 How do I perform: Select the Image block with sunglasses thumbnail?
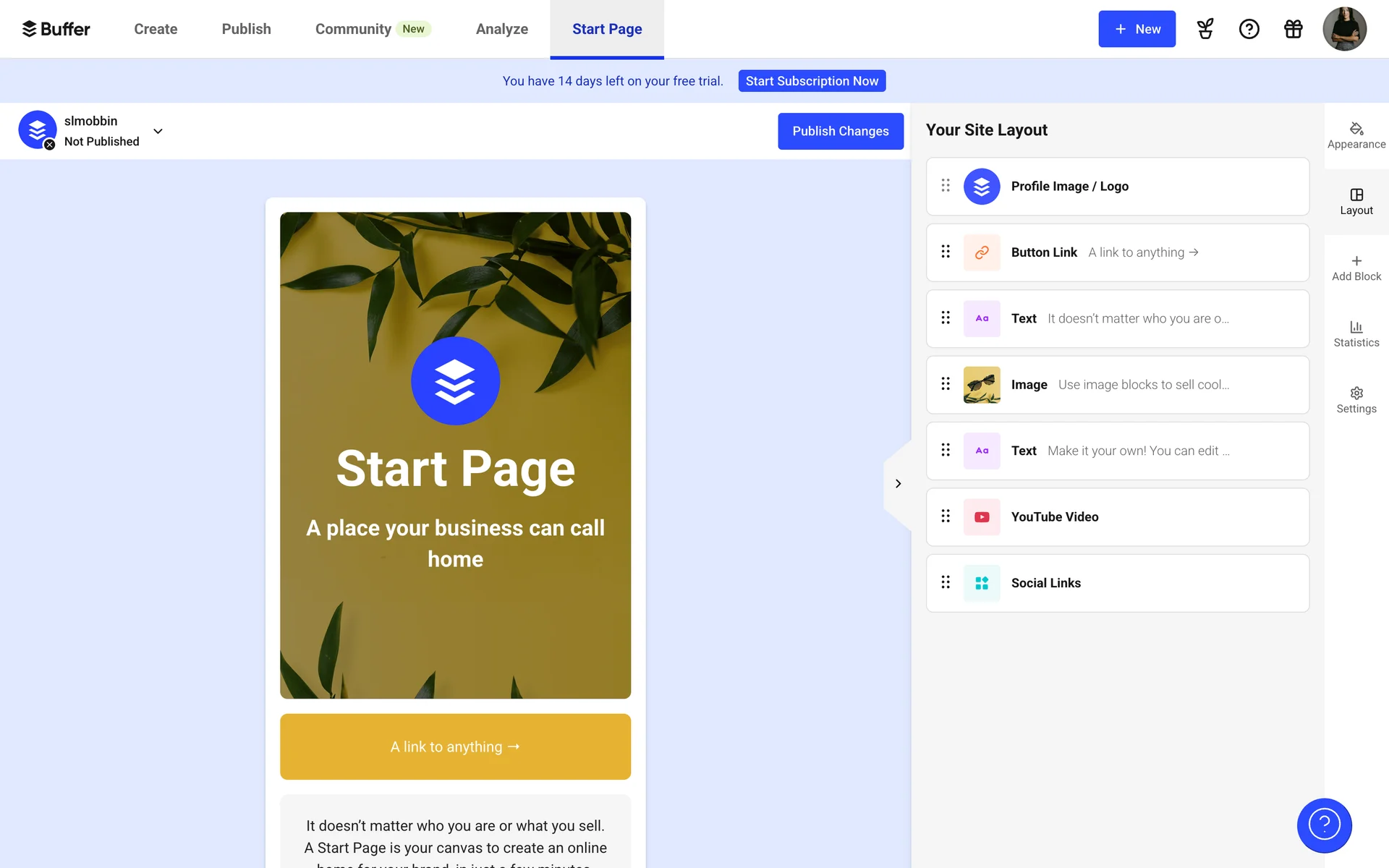click(x=1117, y=385)
